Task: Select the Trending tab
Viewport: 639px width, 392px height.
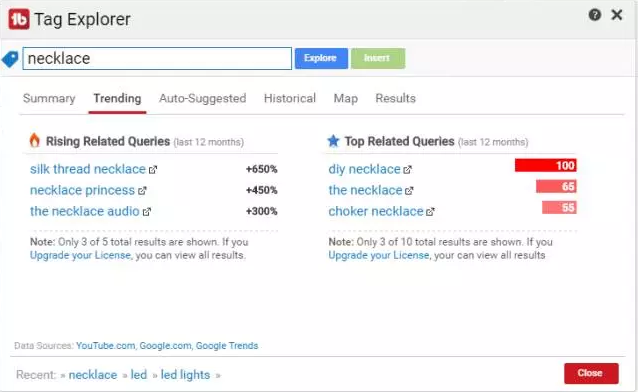Action: click(x=117, y=98)
